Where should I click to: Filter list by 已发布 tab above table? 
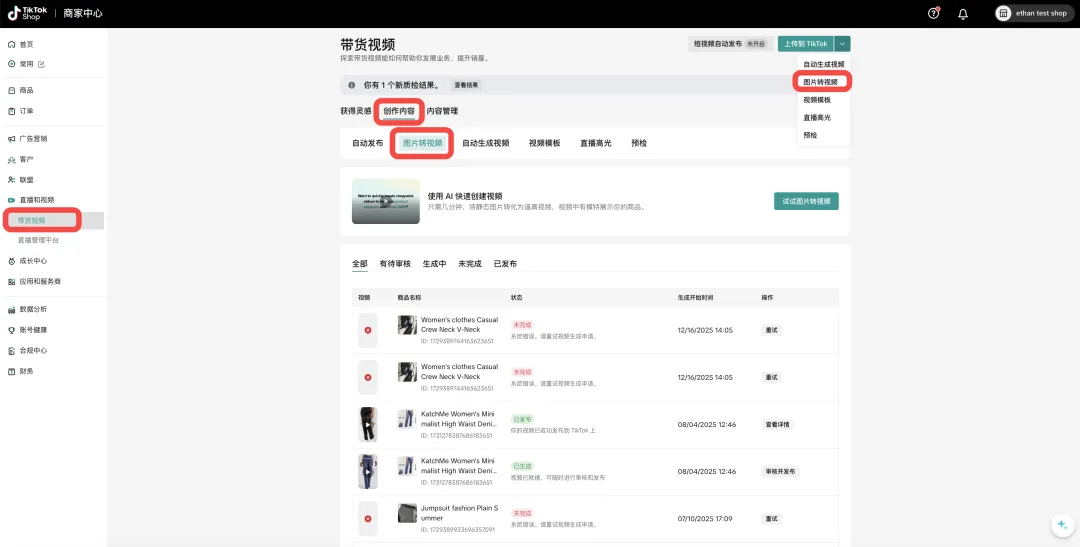pyautogui.click(x=505, y=264)
